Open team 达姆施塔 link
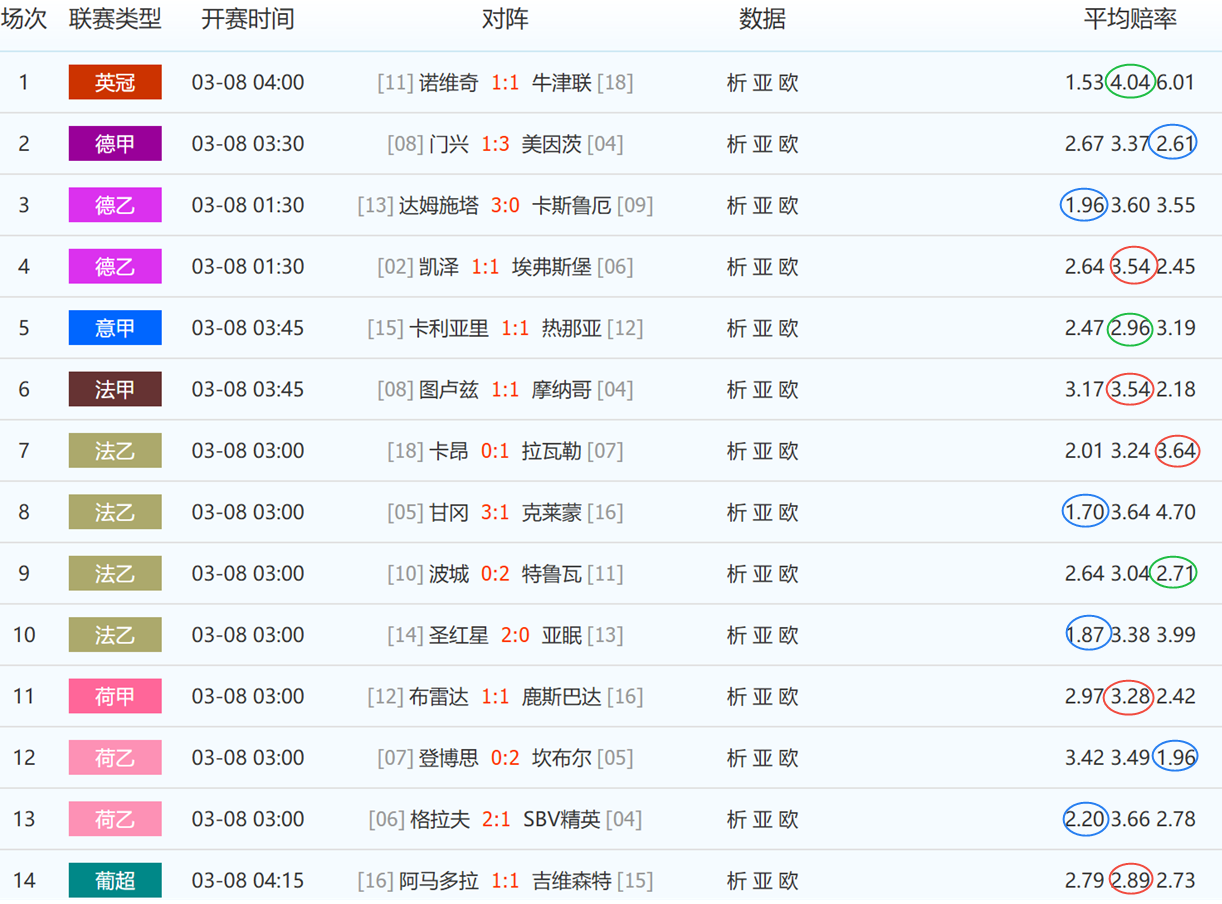Viewport: 1222px width, 904px height. 439,205
